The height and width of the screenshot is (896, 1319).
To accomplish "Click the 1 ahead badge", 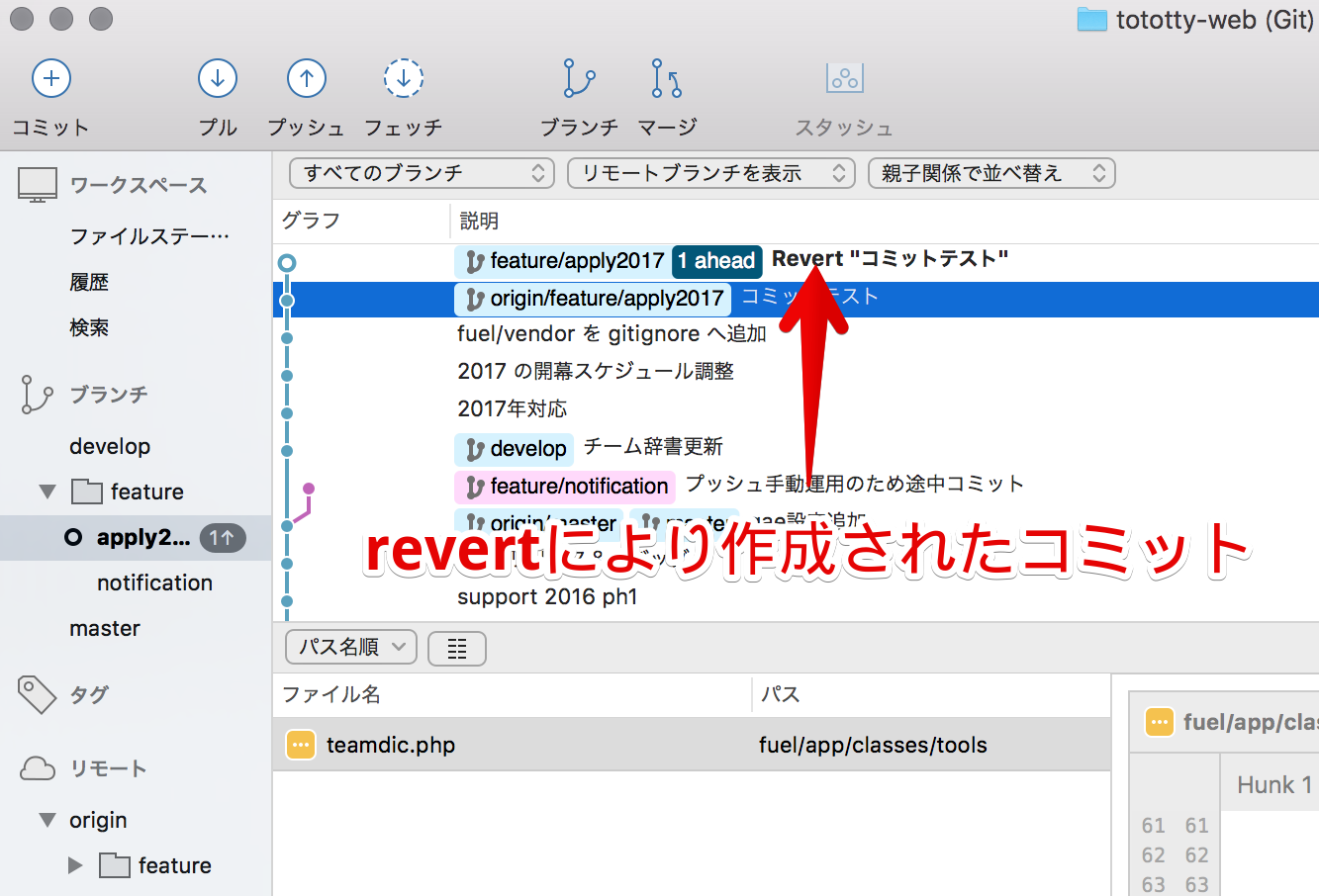I will [717, 261].
